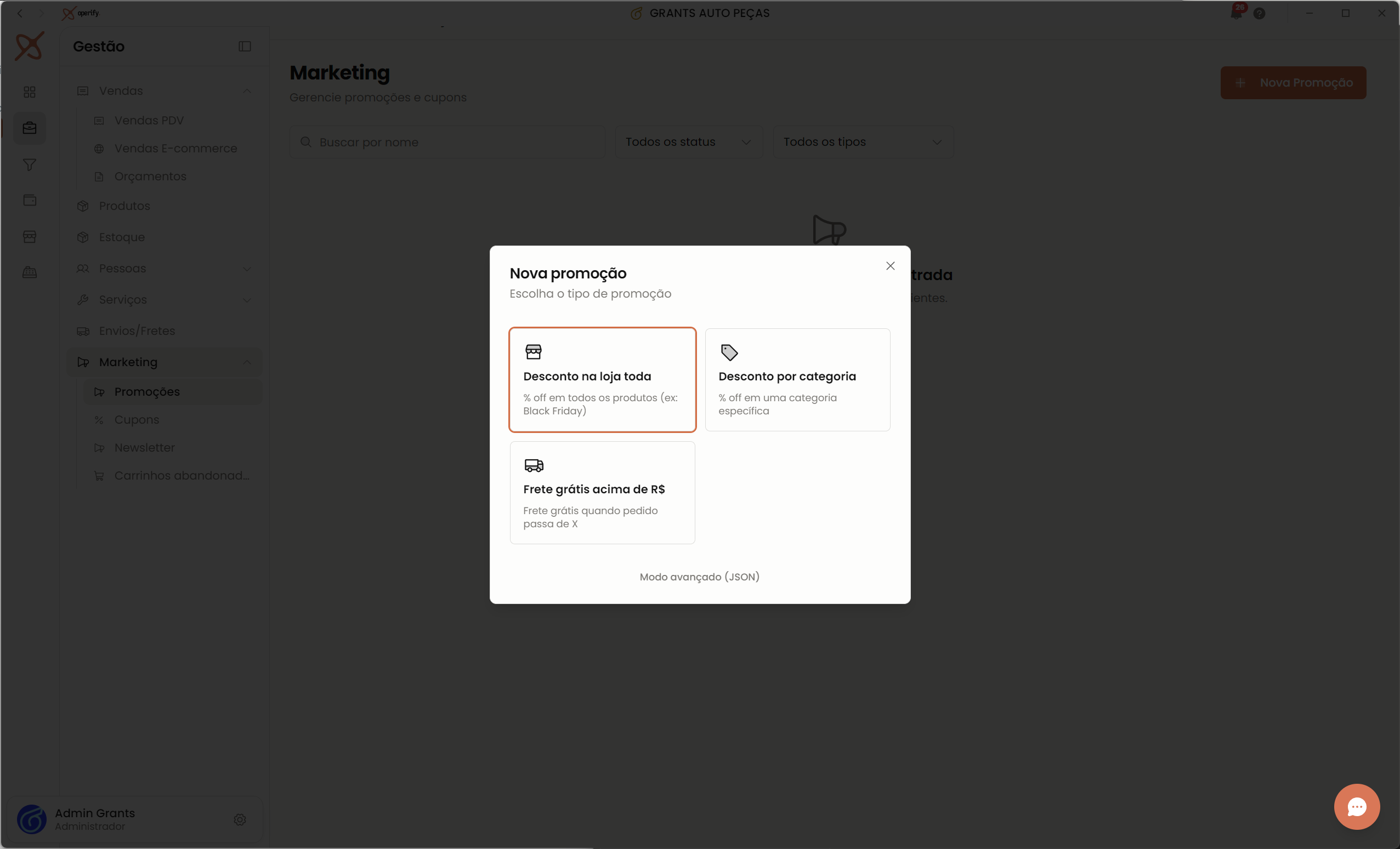Open the cash register icon in left rail
Viewport: 1400px width, 849px height.
(x=30, y=272)
